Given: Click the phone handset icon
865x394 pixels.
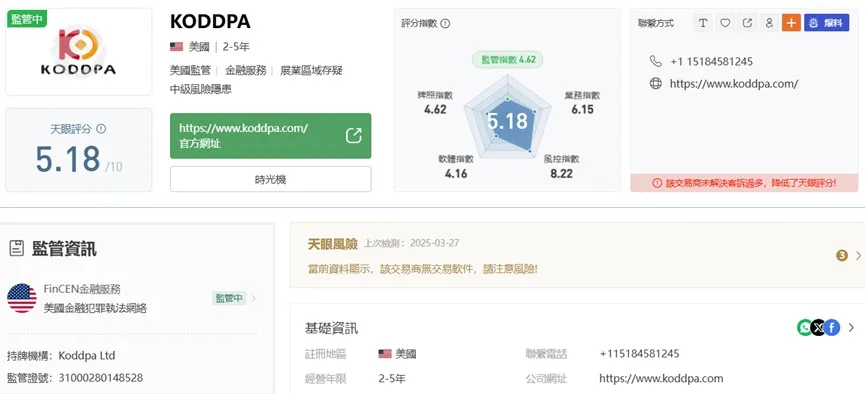Looking at the screenshot, I should click(x=655, y=61).
